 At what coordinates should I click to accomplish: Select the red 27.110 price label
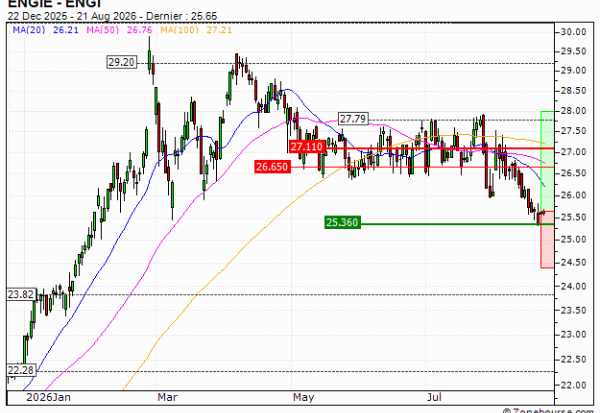click(x=307, y=147)
